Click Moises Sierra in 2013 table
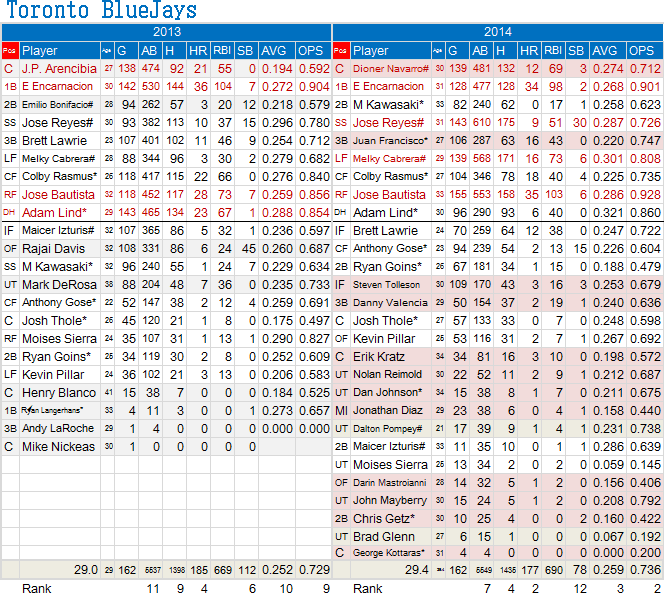 click(59, 339)
